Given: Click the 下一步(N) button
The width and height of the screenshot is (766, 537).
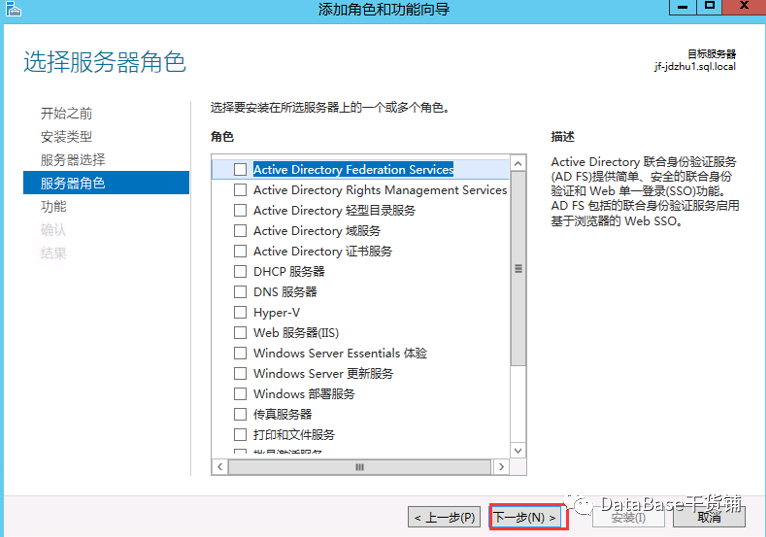Looking at the screenshot, I should point(525,517).
